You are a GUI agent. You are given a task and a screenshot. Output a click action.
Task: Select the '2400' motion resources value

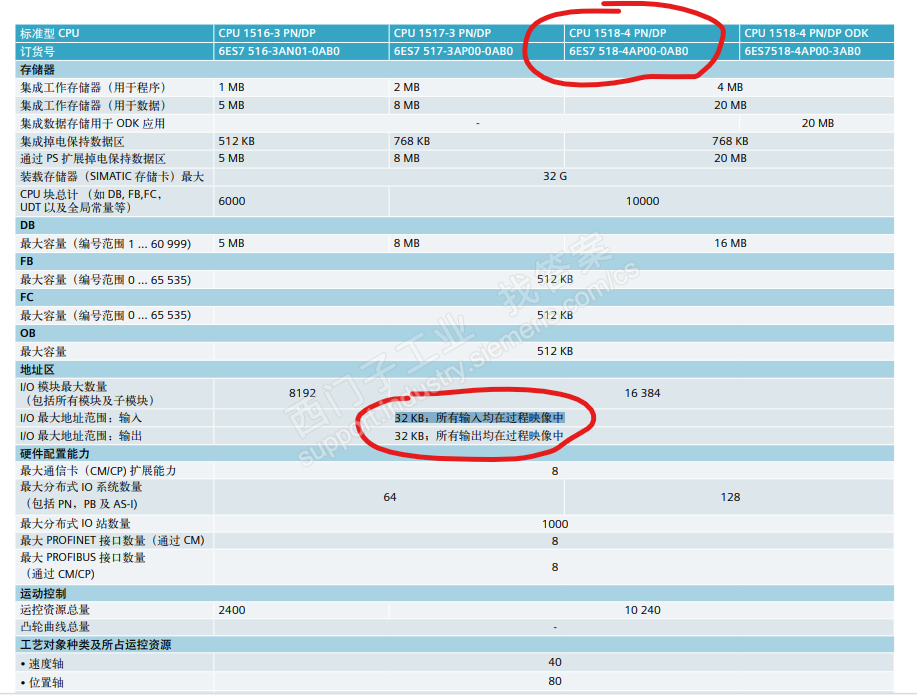coord(232,610)
